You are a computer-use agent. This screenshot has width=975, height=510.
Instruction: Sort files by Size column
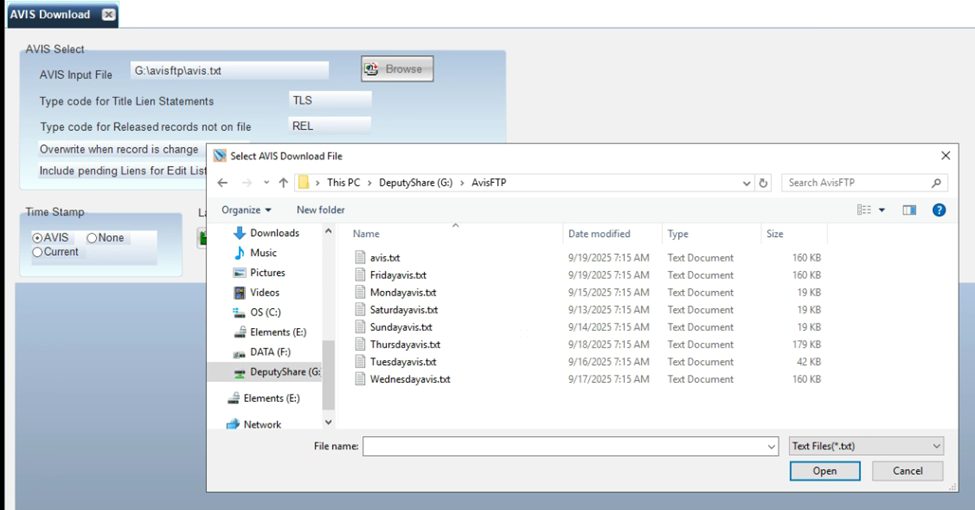pos(775,234)
